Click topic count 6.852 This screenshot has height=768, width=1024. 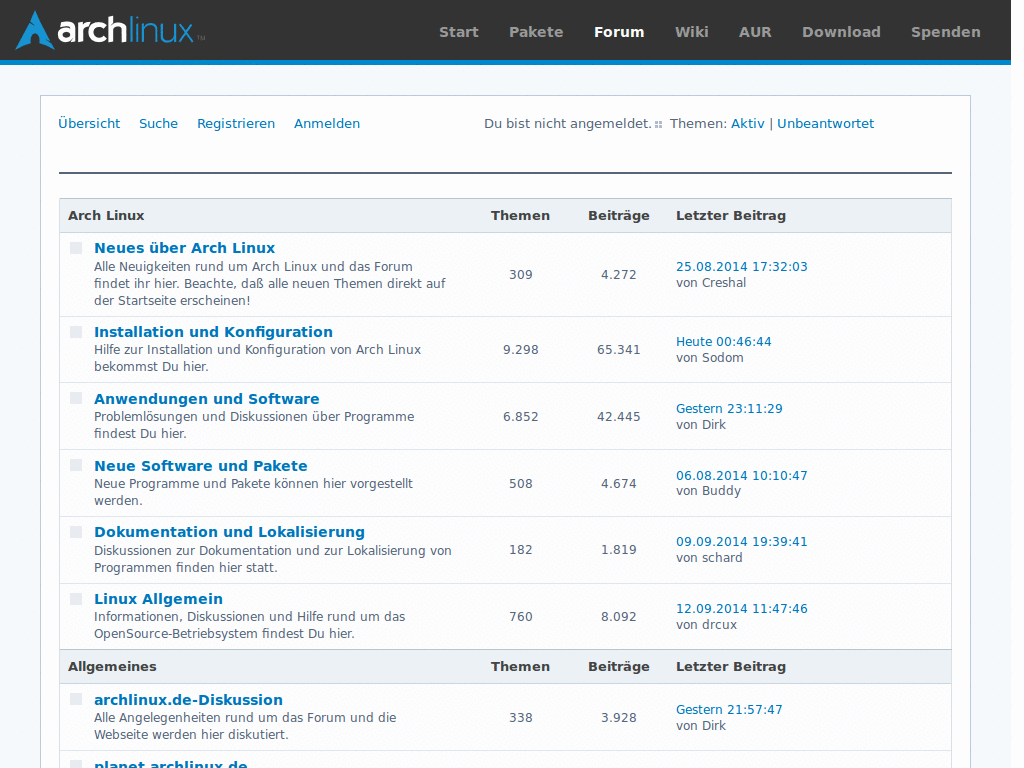[x=520, y=417]
